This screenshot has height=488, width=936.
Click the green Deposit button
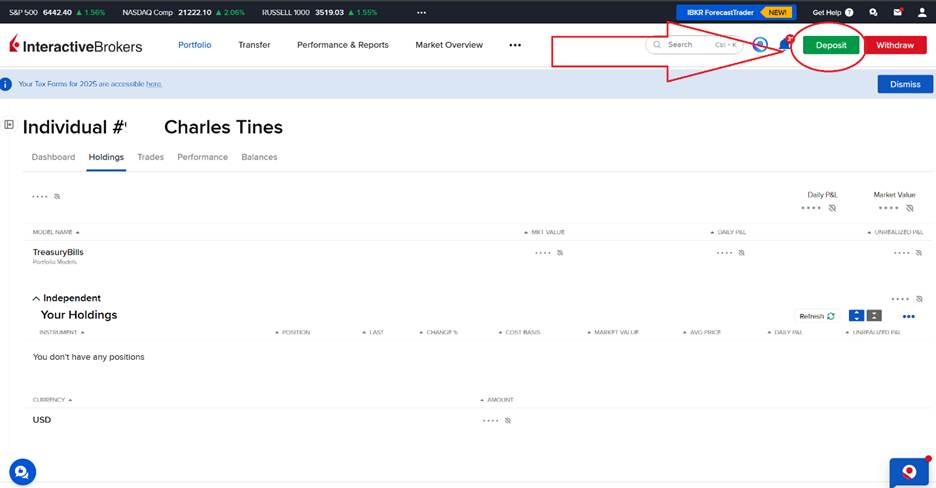(830, 45)
